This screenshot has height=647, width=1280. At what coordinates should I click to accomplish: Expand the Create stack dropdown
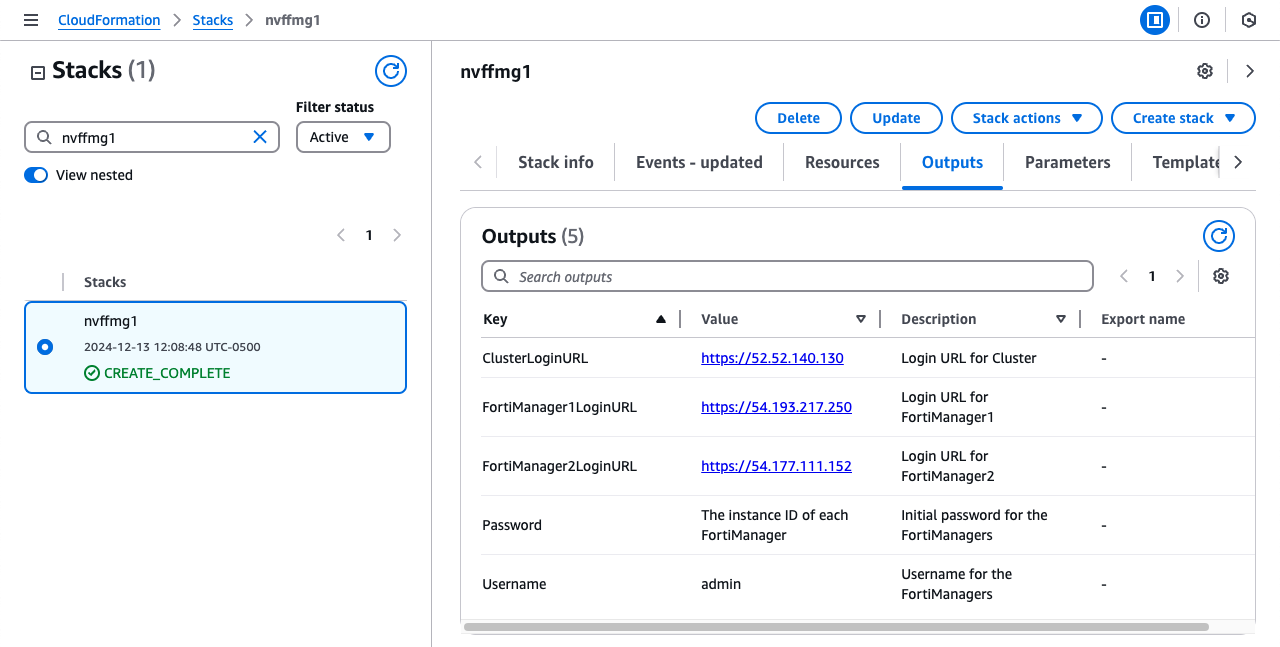tap(1182, 118)
